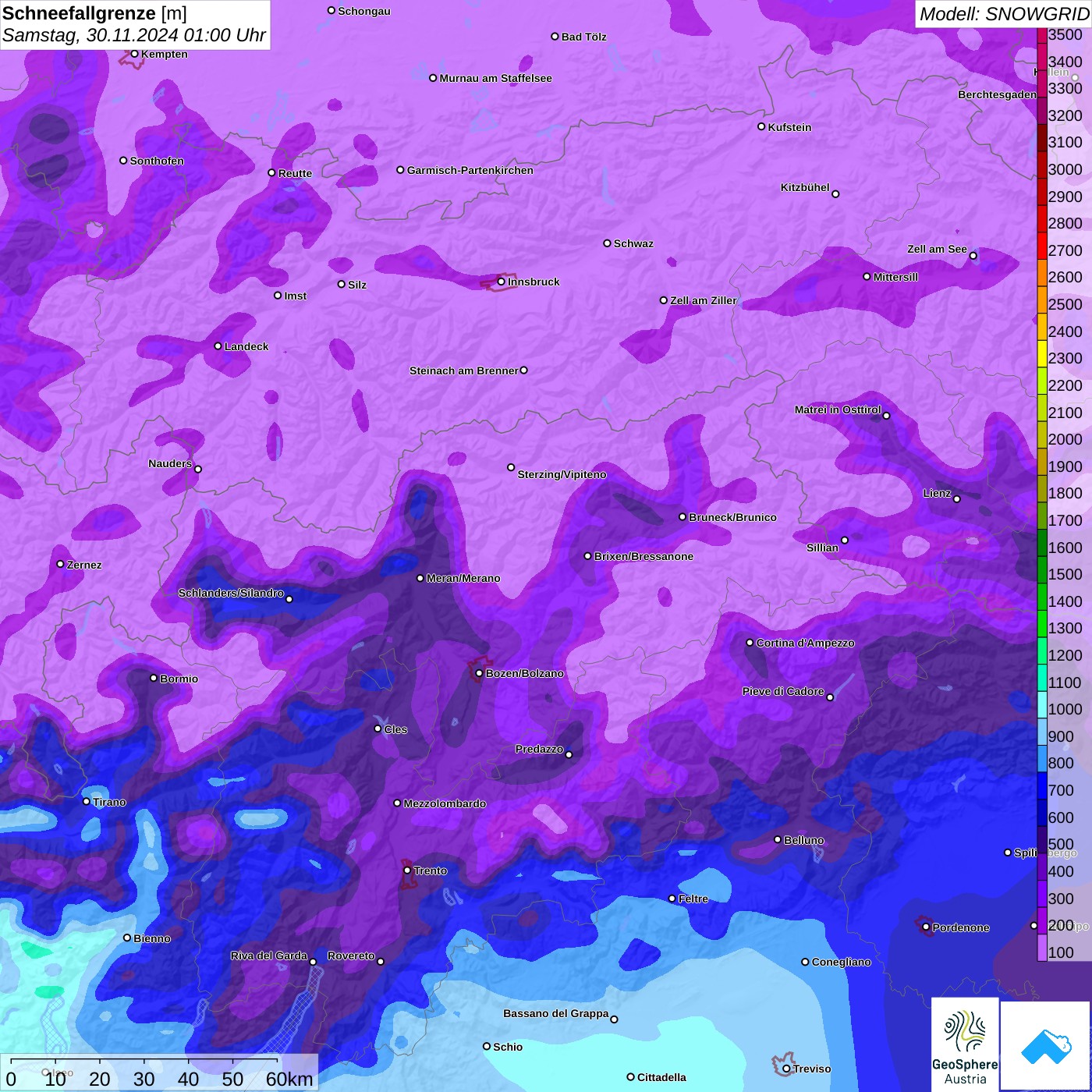
Task: Click the date Samstag, 30.11.2024 01:00 Uhr
Action: click(134, 36)
